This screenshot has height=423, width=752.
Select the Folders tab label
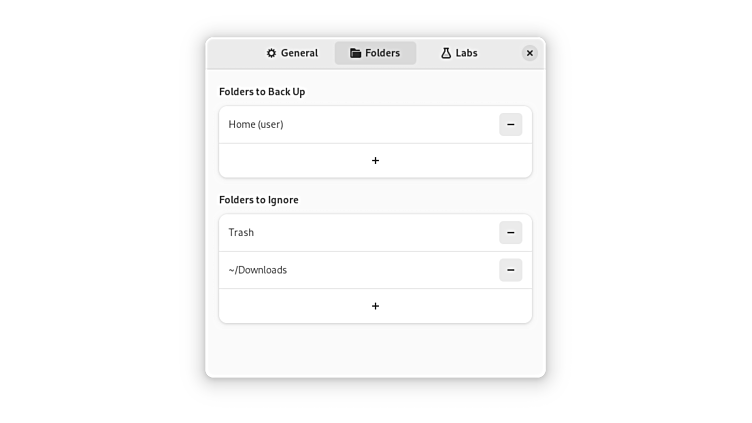[x=382, y=53]
